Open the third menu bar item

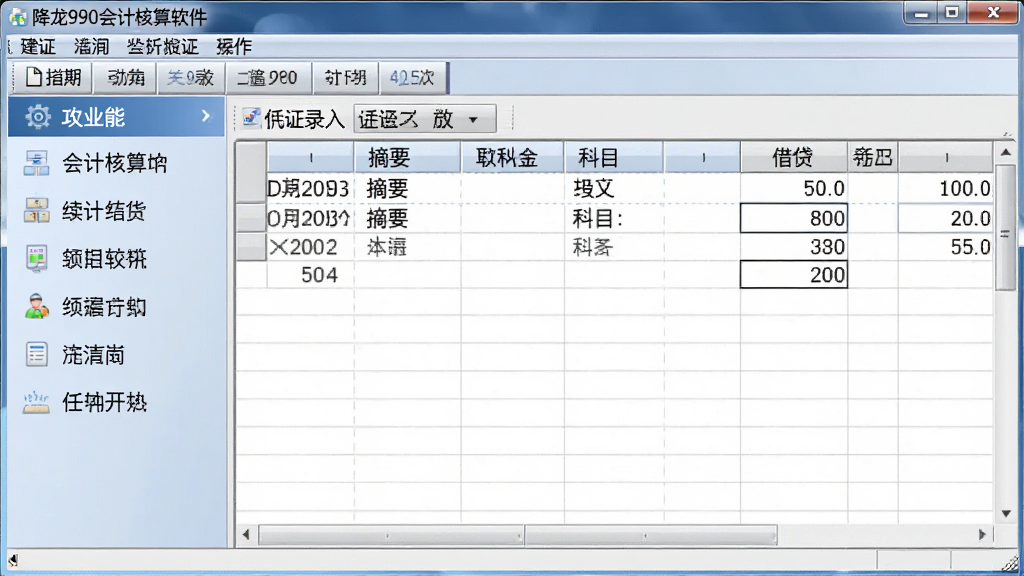(x=162, y=46)
